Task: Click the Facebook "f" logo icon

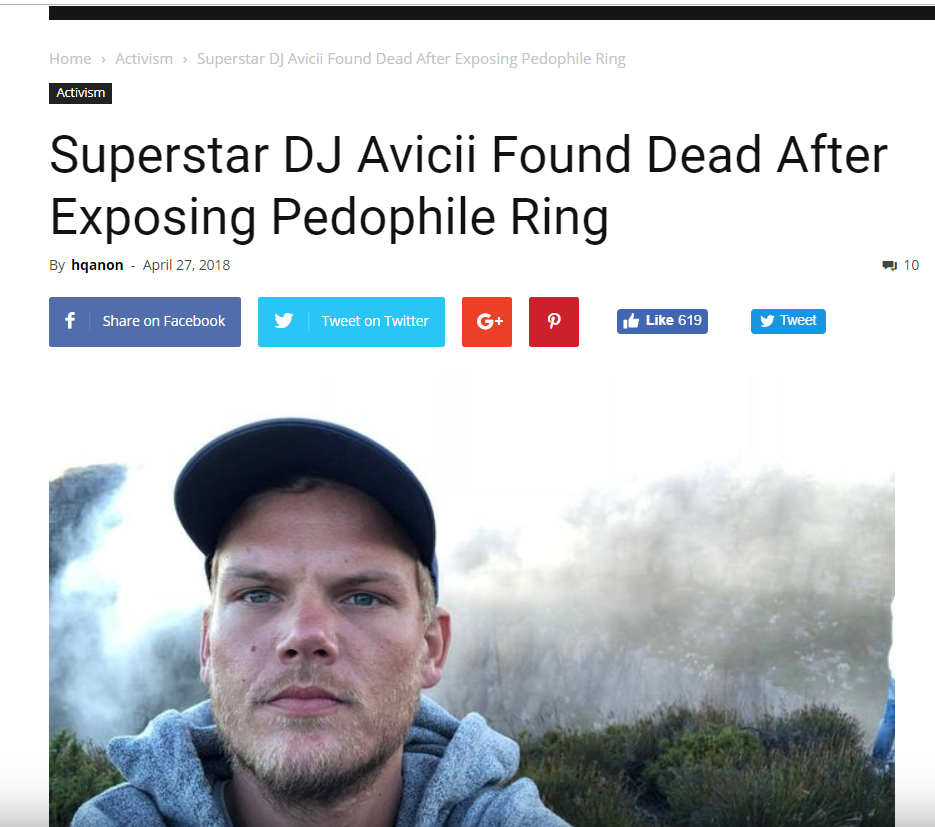Action: (x=70, y=321)
